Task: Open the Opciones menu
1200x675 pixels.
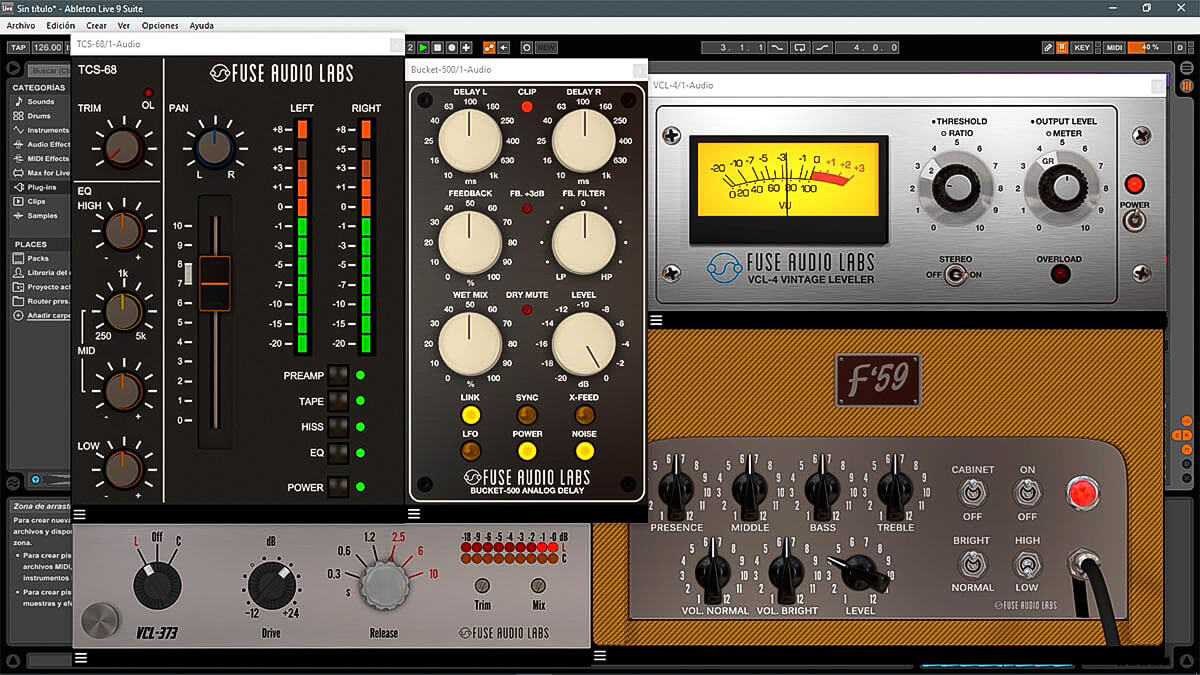Action: click(160, 25)
